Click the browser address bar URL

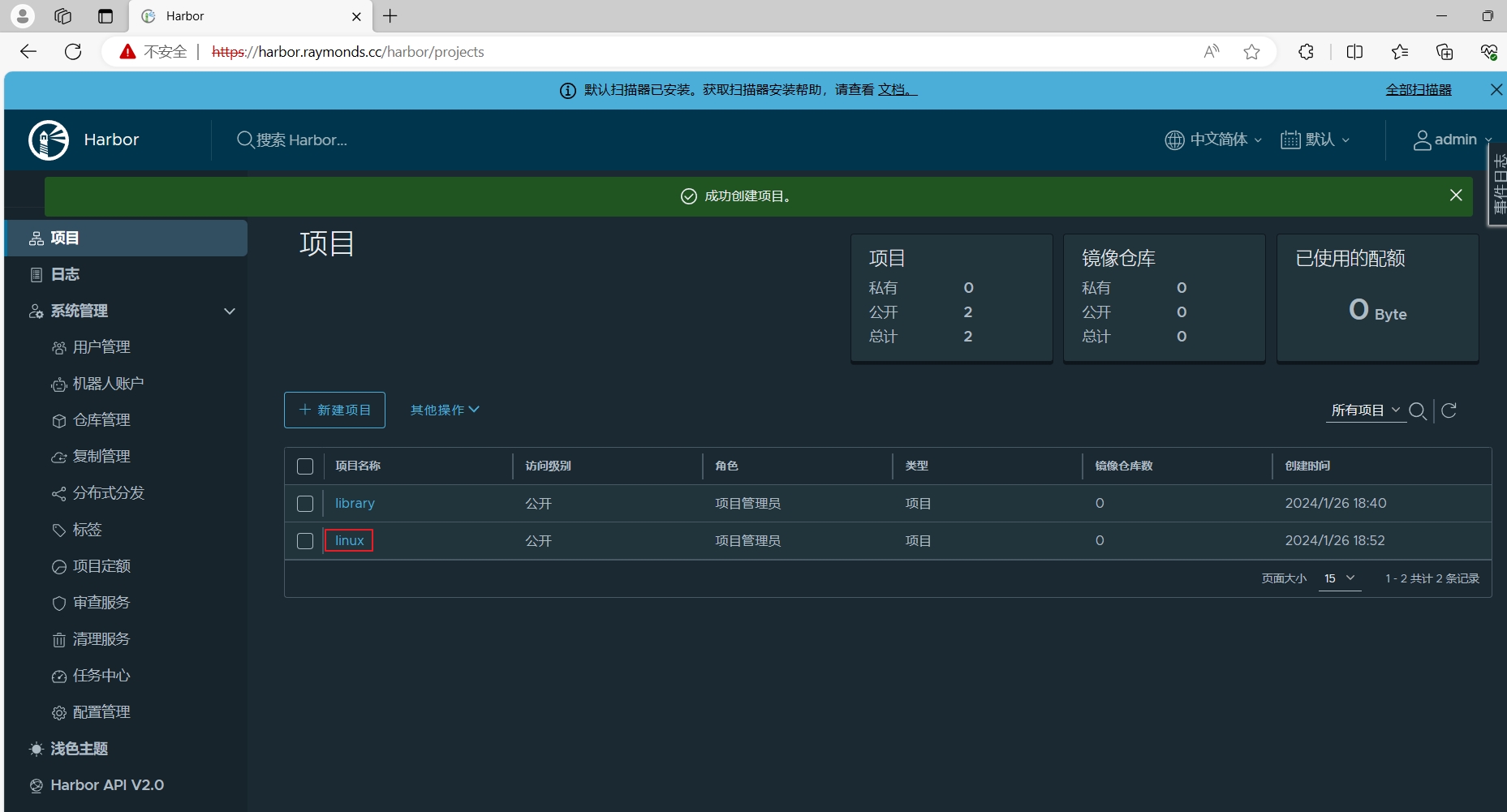(348, 52)
